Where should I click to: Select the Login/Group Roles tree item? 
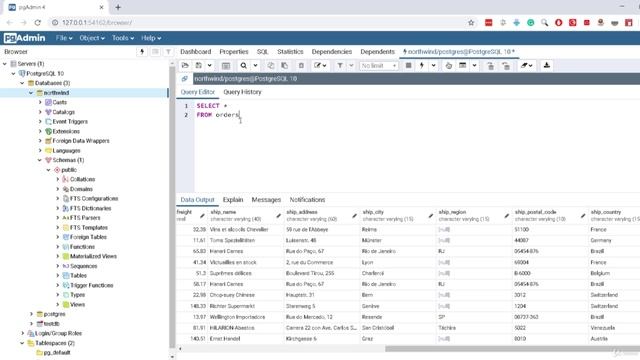(59, 333)
